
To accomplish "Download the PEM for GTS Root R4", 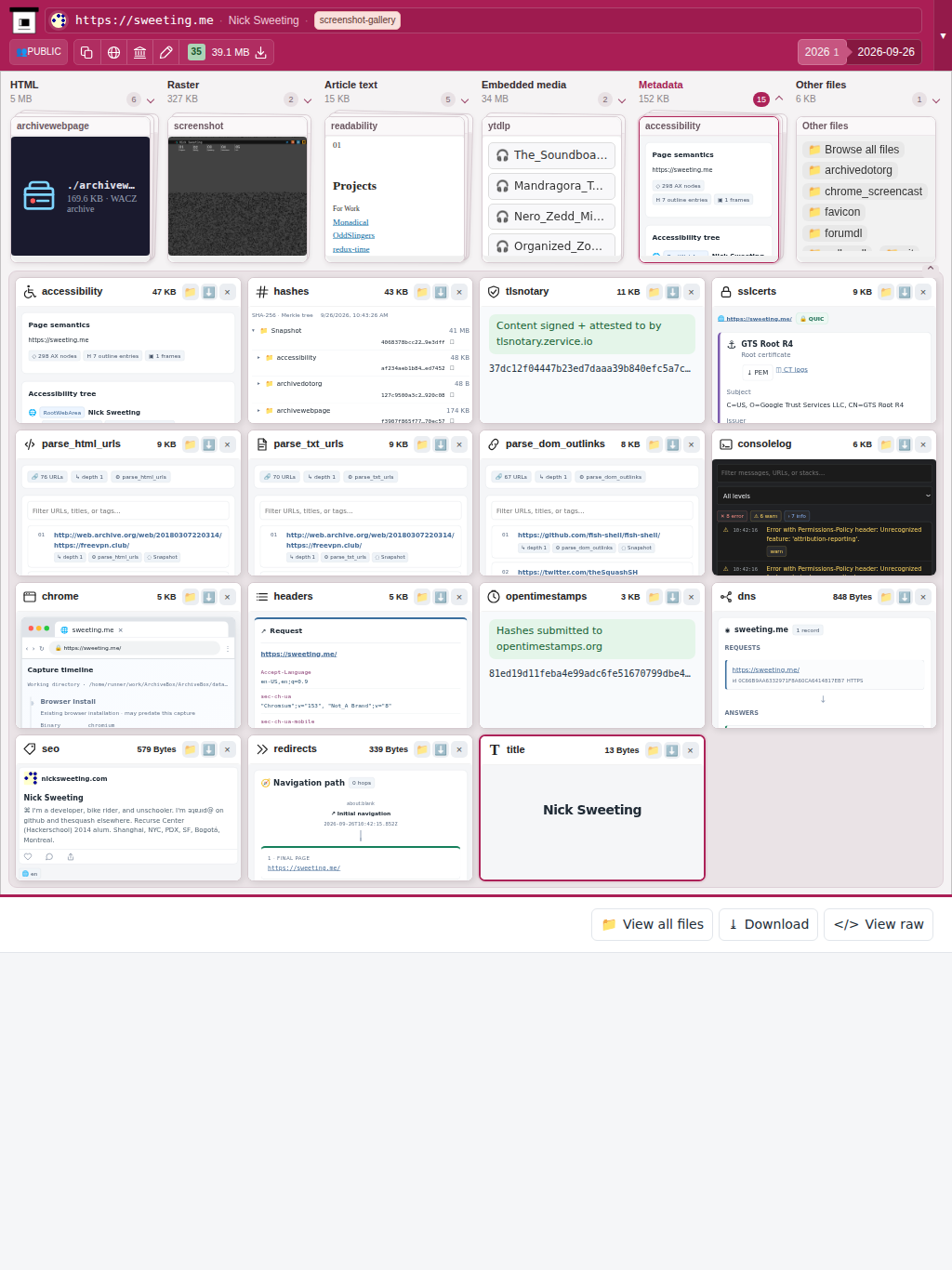I will [x=758, y=372].
